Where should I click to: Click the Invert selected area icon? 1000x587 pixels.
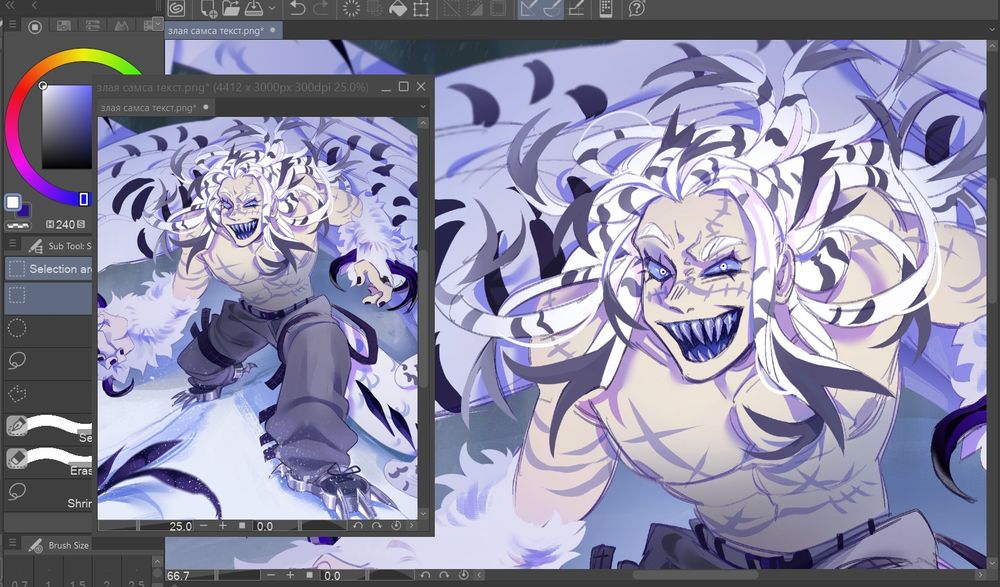point(474,8)
